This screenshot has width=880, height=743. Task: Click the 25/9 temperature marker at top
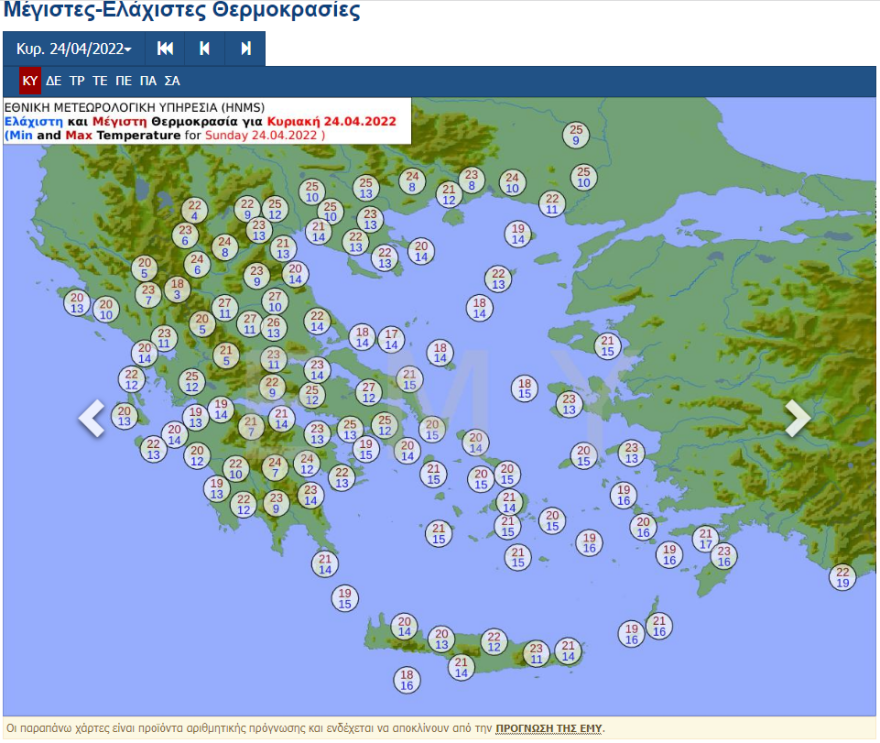575,135
